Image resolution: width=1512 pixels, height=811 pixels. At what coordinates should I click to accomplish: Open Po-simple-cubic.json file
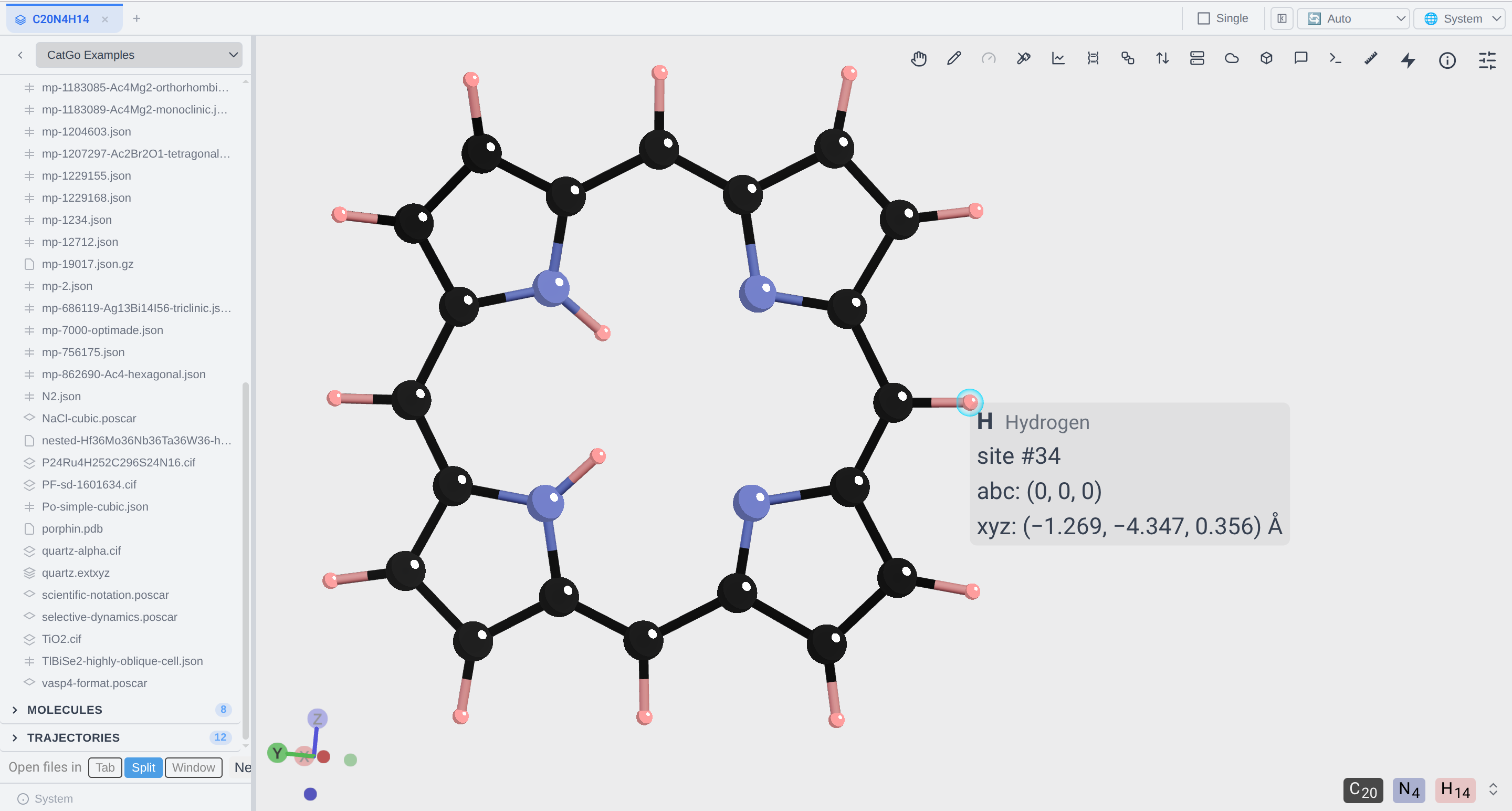pyautogui.click(x=94, y=507)
